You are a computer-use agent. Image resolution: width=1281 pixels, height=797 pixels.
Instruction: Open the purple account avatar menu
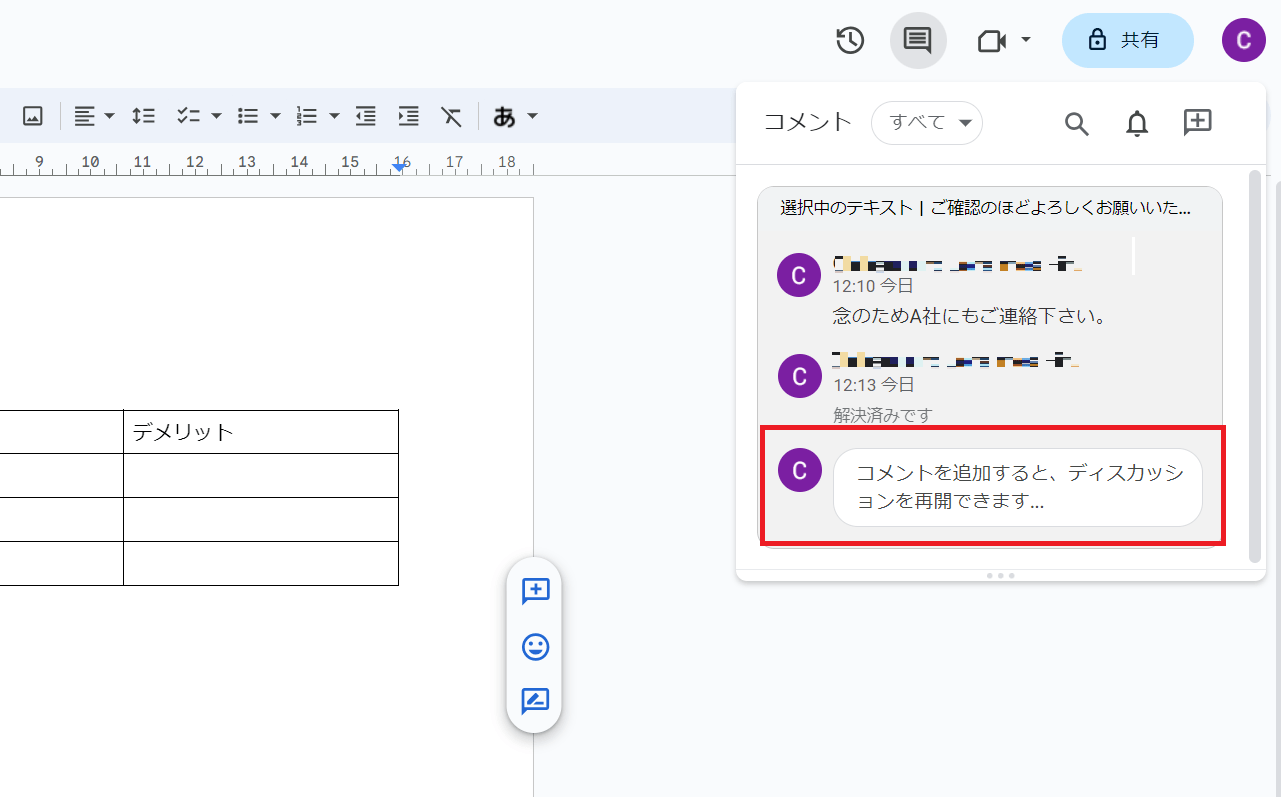coord(1243,41)
